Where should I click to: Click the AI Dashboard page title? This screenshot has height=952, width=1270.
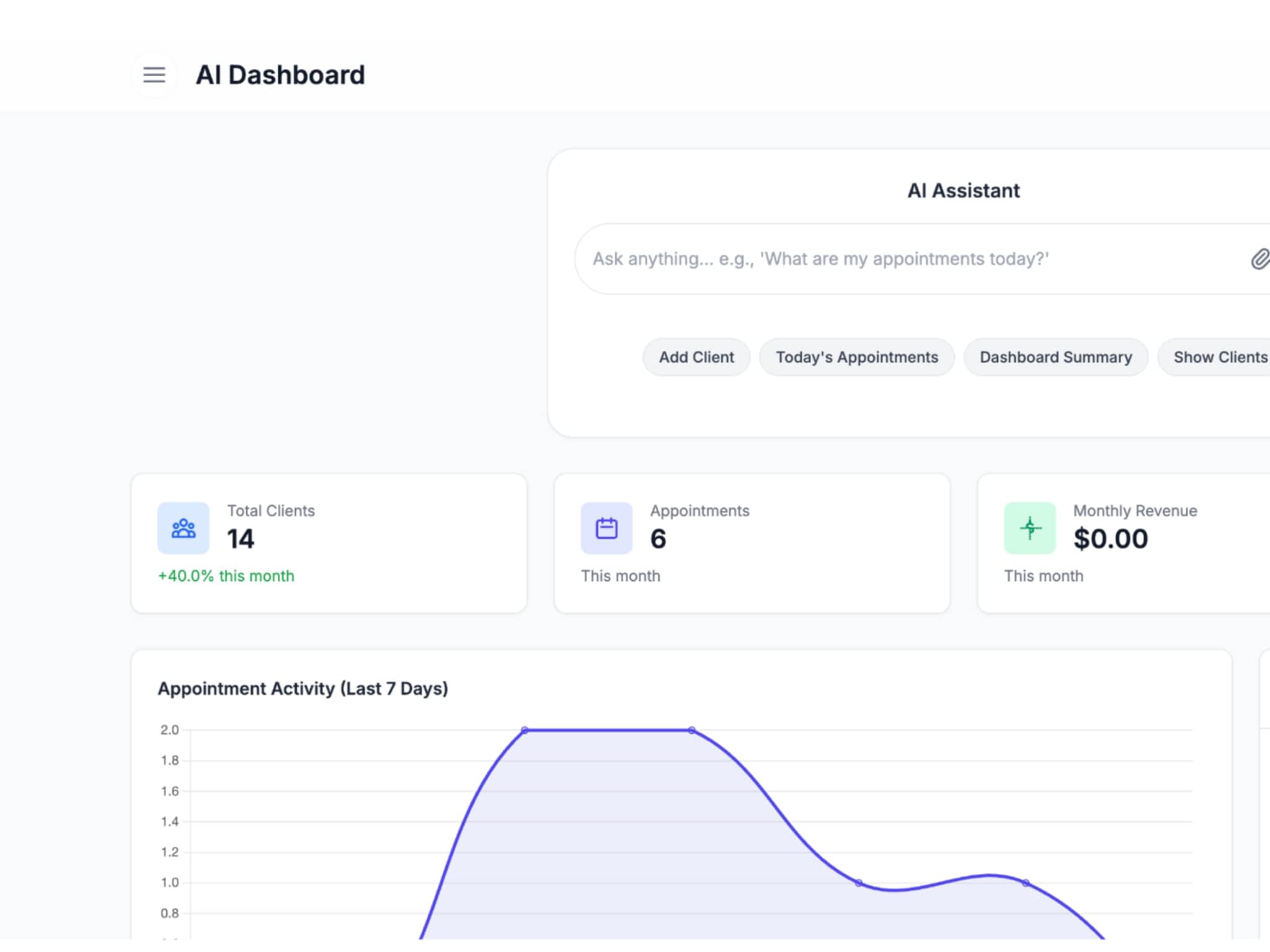tap(280, 75)
